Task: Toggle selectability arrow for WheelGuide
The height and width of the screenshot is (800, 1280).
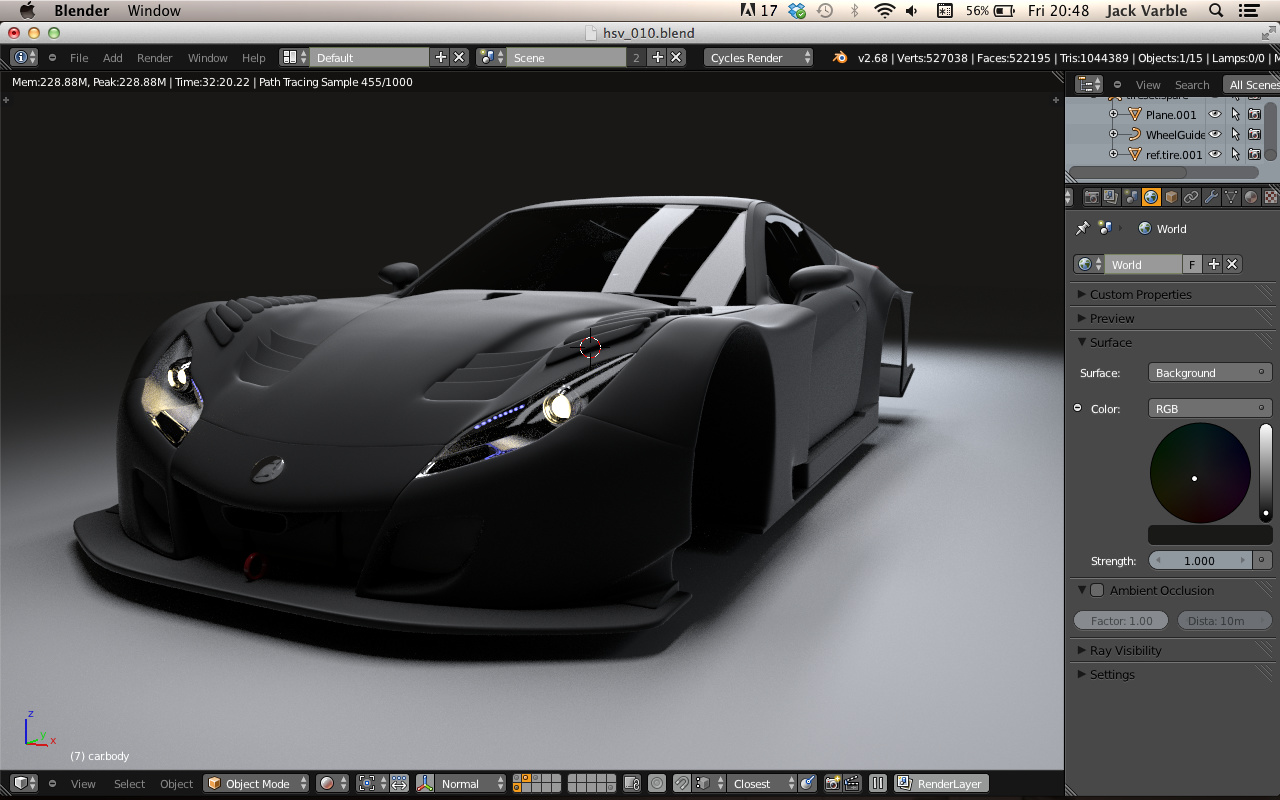Action: click(1235, 134)
